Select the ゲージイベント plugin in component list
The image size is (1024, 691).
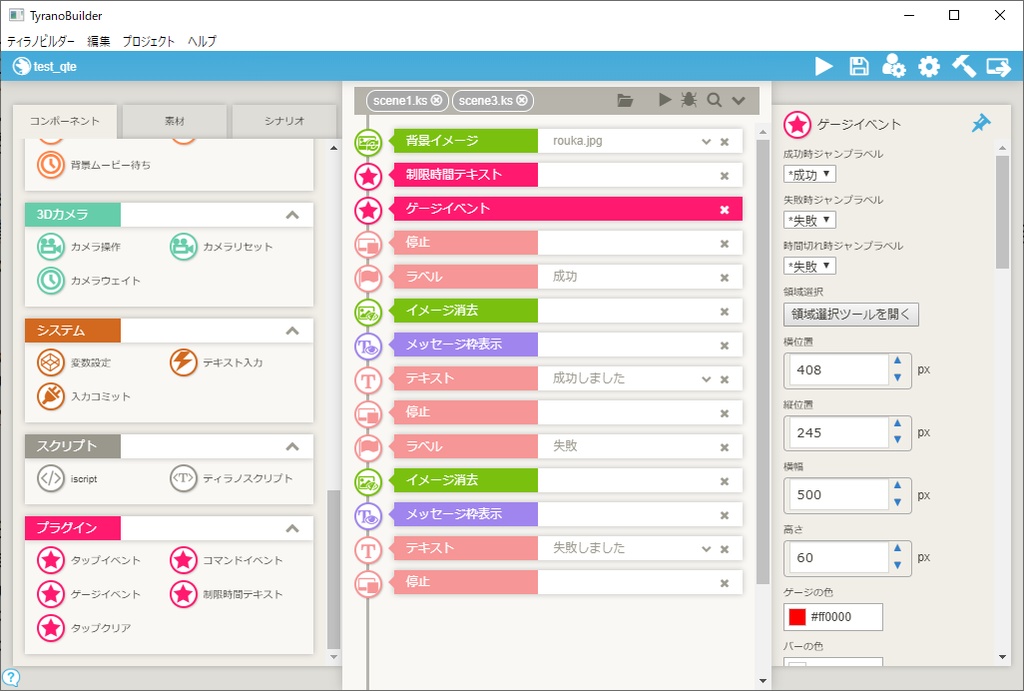89,594
